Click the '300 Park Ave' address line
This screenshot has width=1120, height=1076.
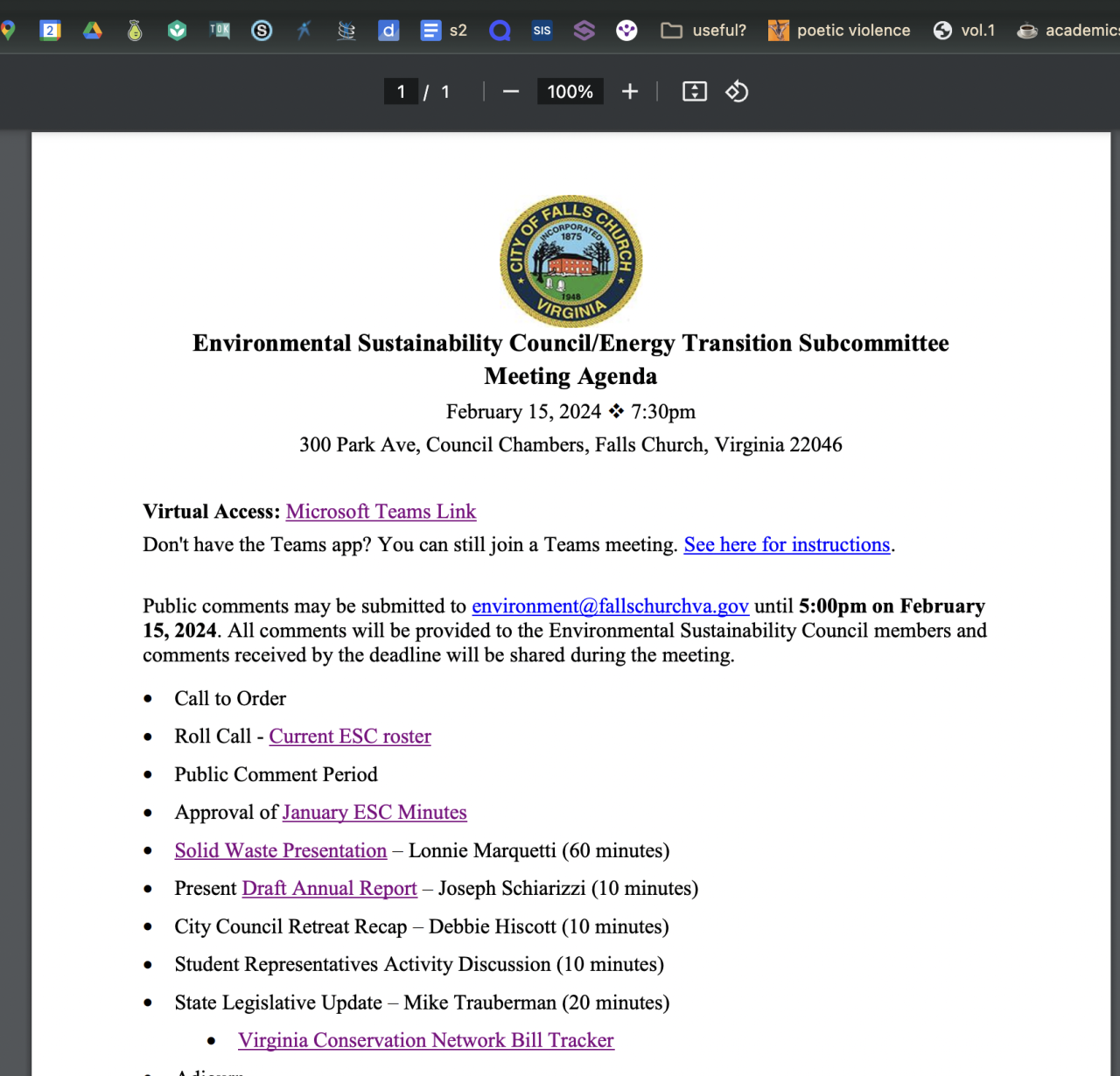570,445
